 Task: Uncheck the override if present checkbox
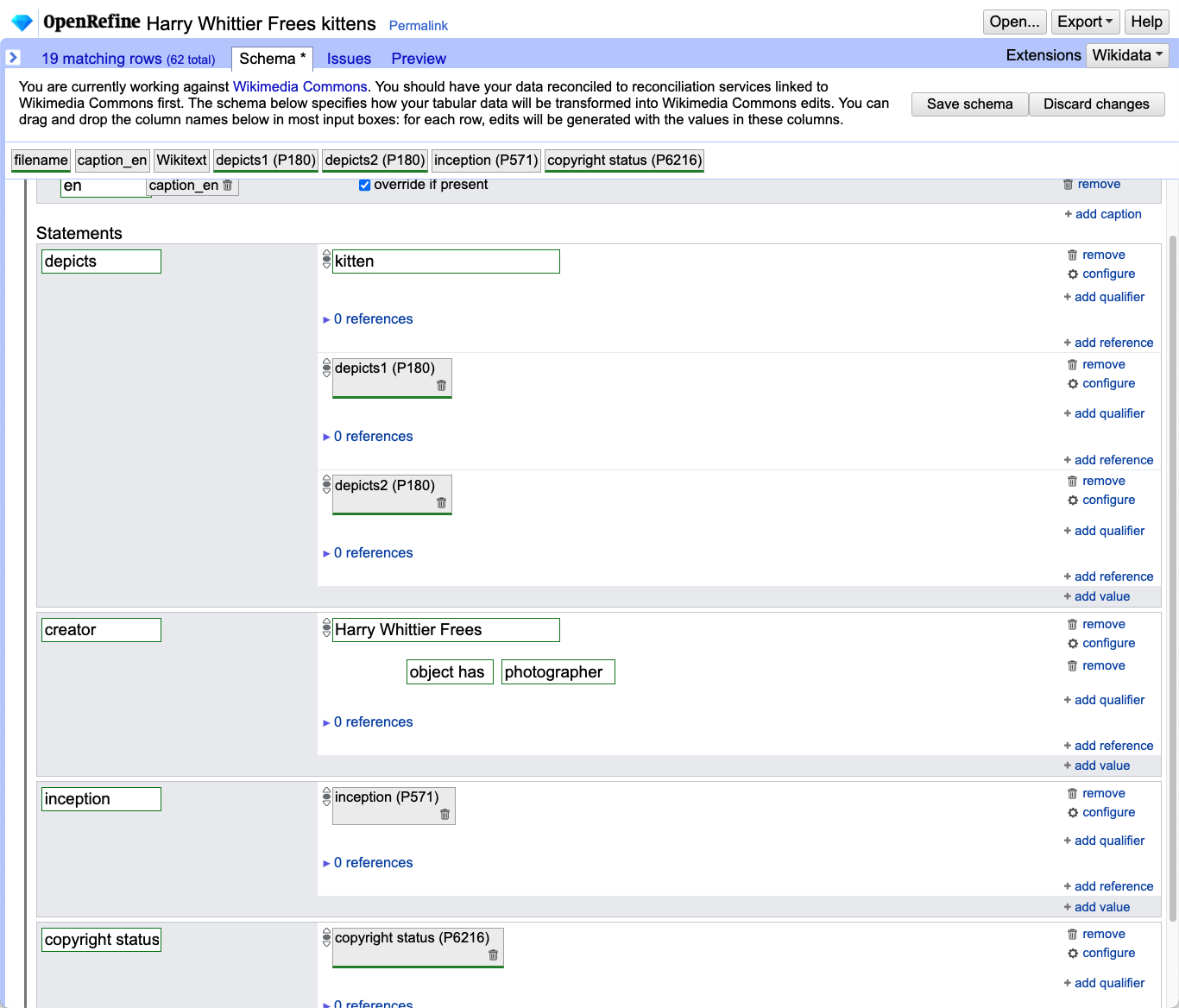(364, 185)
